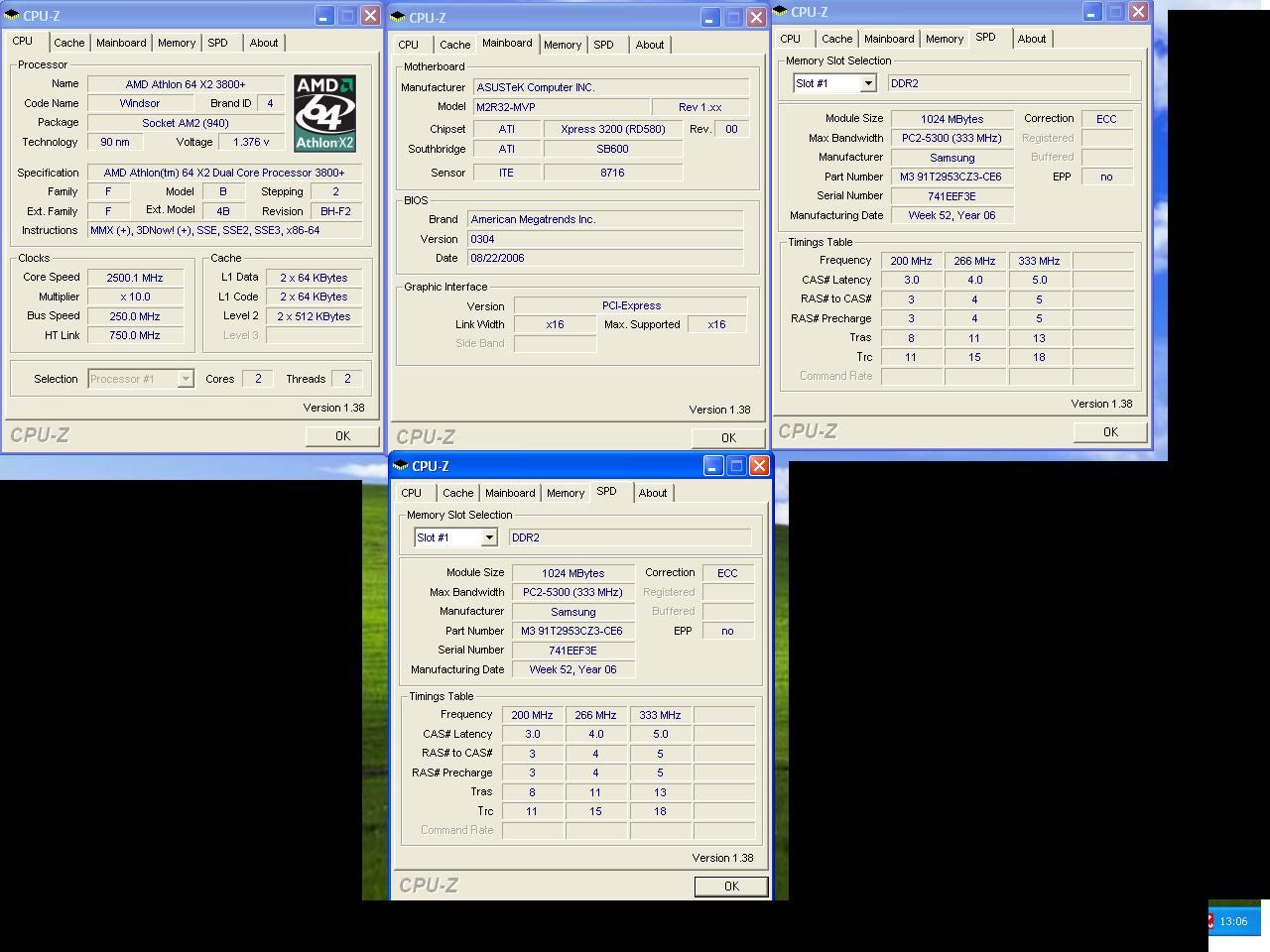Click the 'PCI-Express' graphic interface version
1270x952 pixels.
[x=631, y=305]
